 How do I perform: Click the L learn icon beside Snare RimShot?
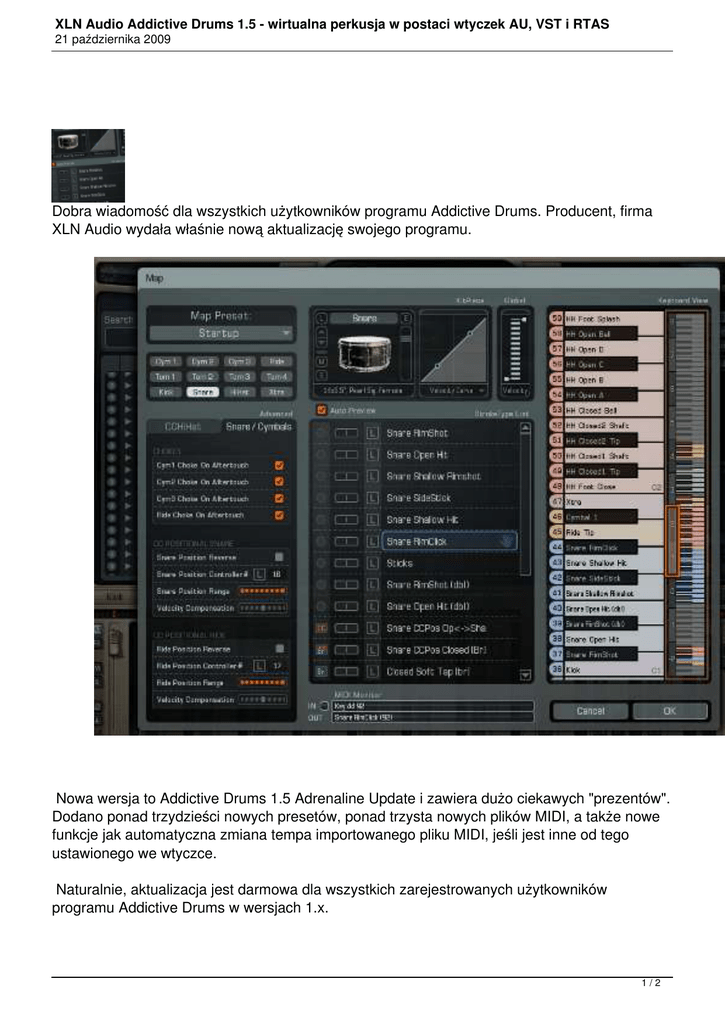click(372, 433)
